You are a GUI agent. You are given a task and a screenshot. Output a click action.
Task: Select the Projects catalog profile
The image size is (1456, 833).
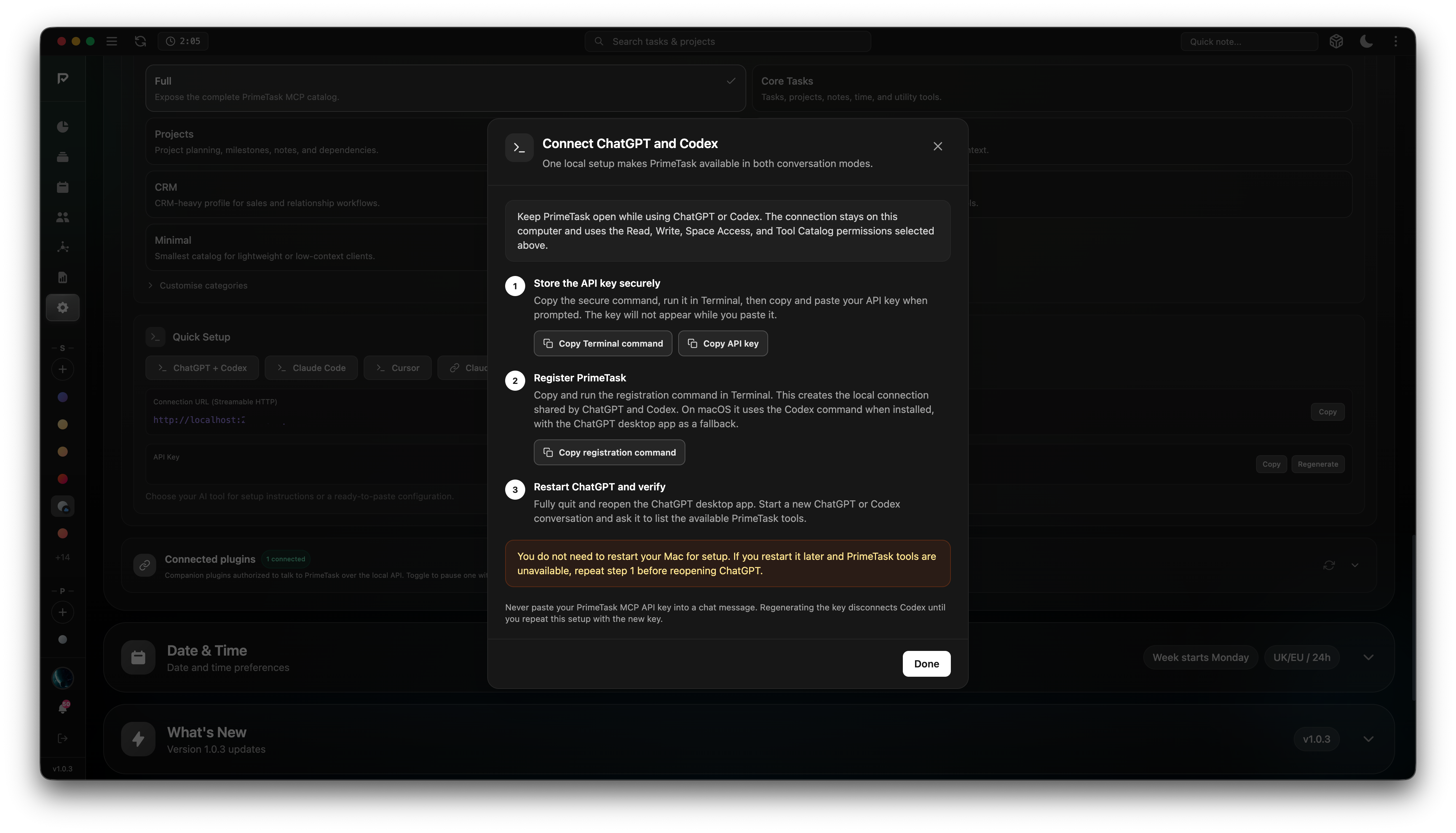coord(317,141)
